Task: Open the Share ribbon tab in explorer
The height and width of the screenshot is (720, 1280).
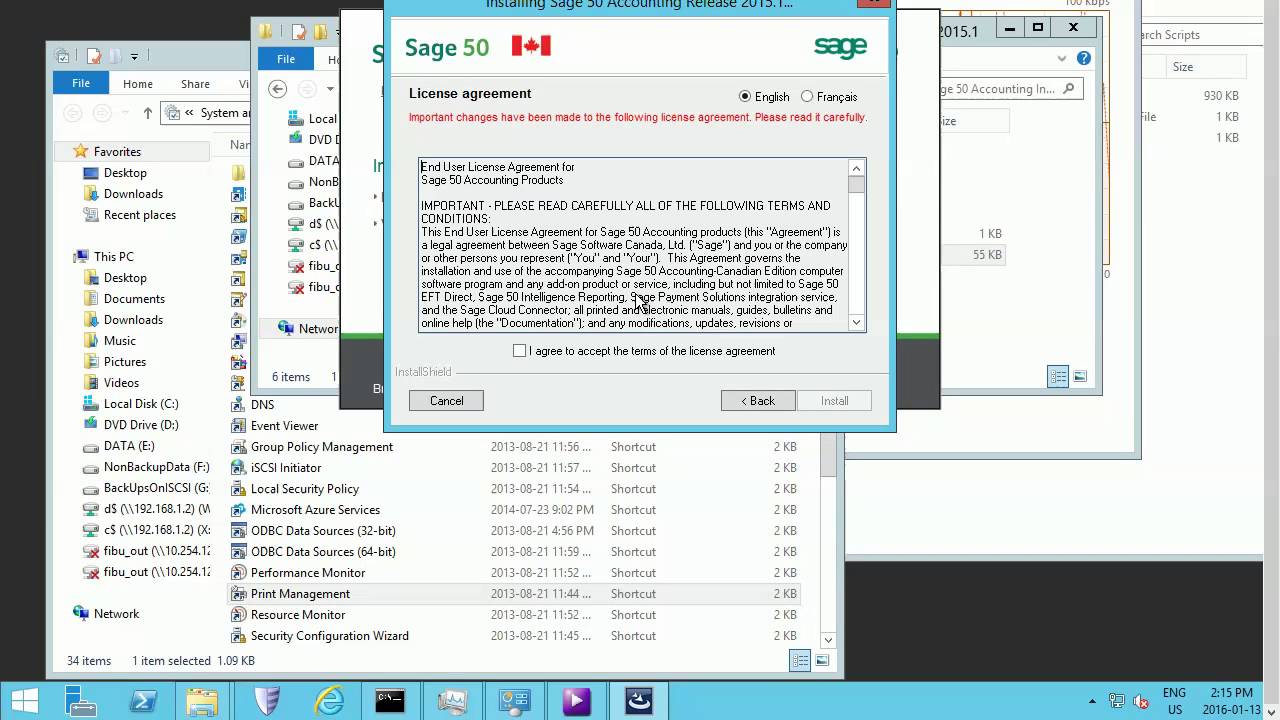Action: click(195, 84)
